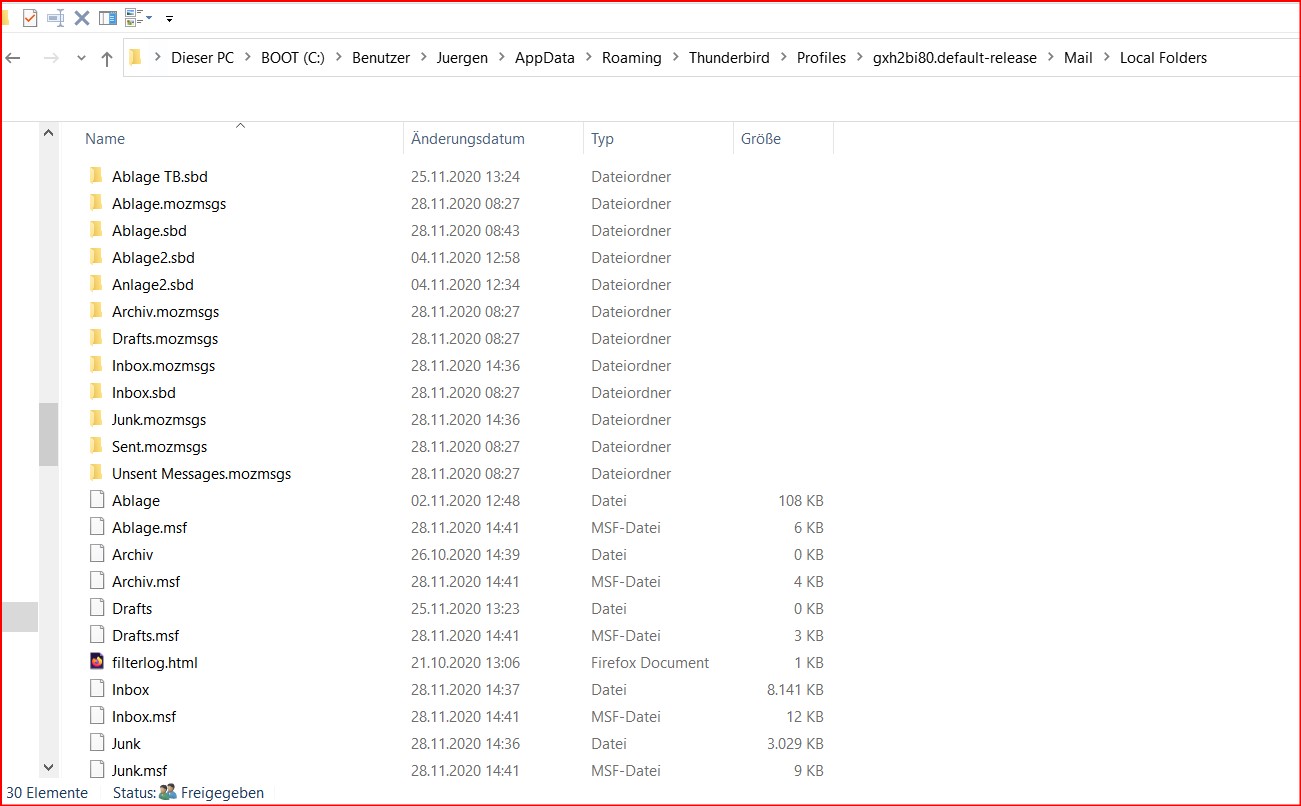Click the Properties icon in quick access toolbar
1301x806 pixels.
pyautogui.click(x=30, y=18)
